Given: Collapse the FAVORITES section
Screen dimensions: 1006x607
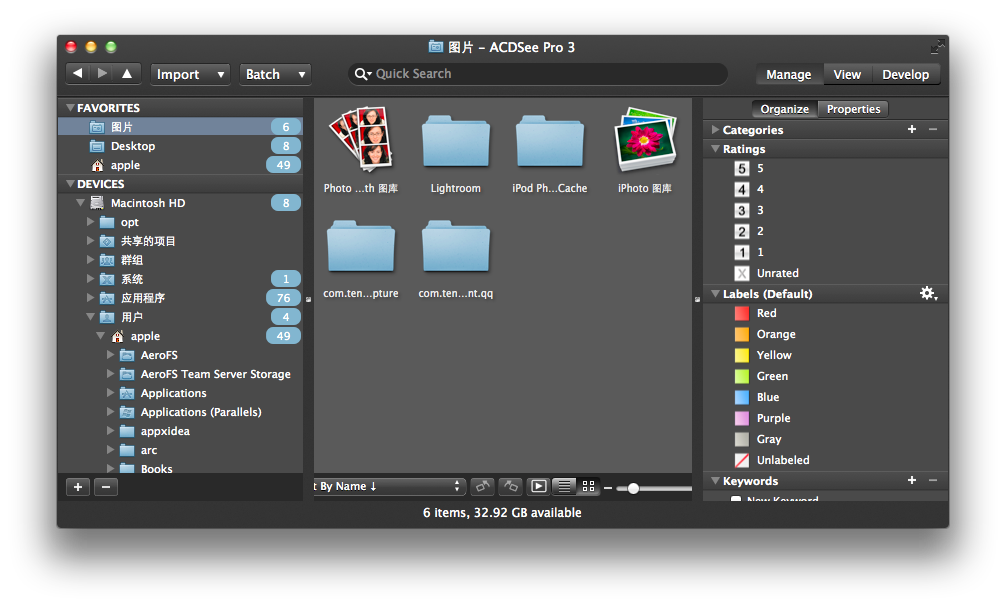Looking at the screenshot, I should tap(70, 108).
